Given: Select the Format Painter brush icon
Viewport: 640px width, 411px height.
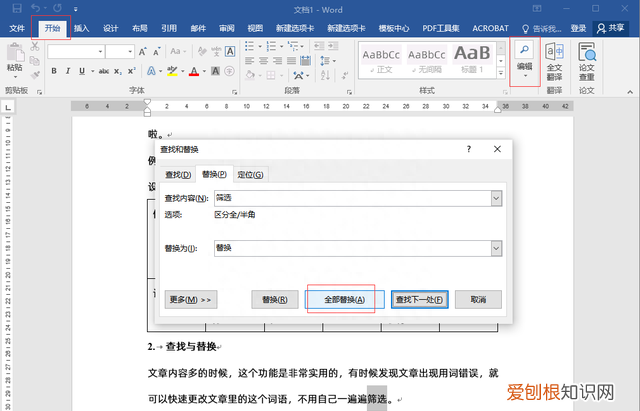Looking at the screenshot, I should [35, 75].
